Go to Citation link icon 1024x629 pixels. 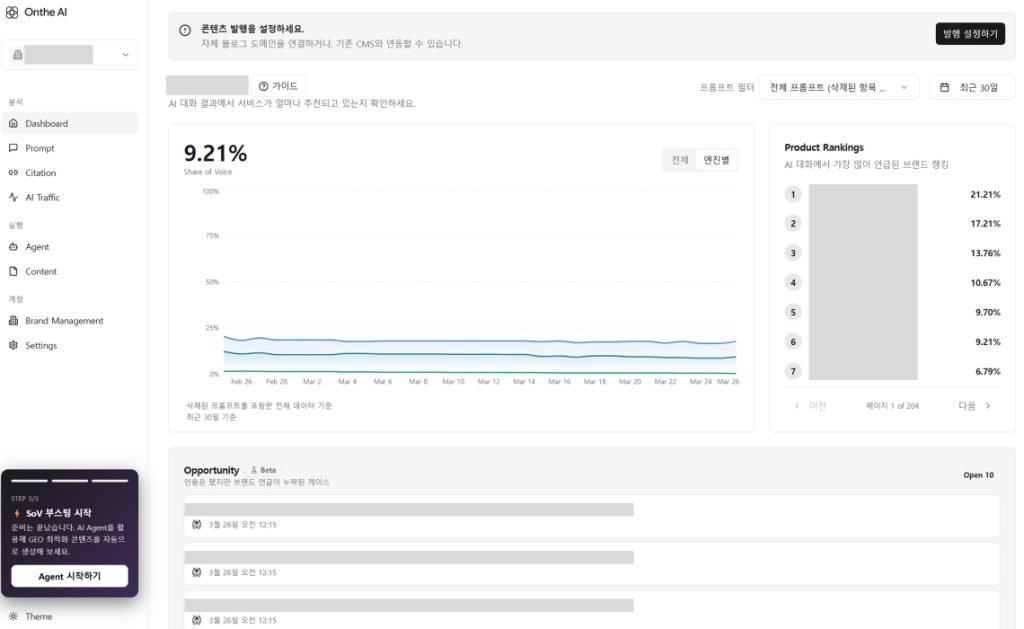(x=13, y=173)
